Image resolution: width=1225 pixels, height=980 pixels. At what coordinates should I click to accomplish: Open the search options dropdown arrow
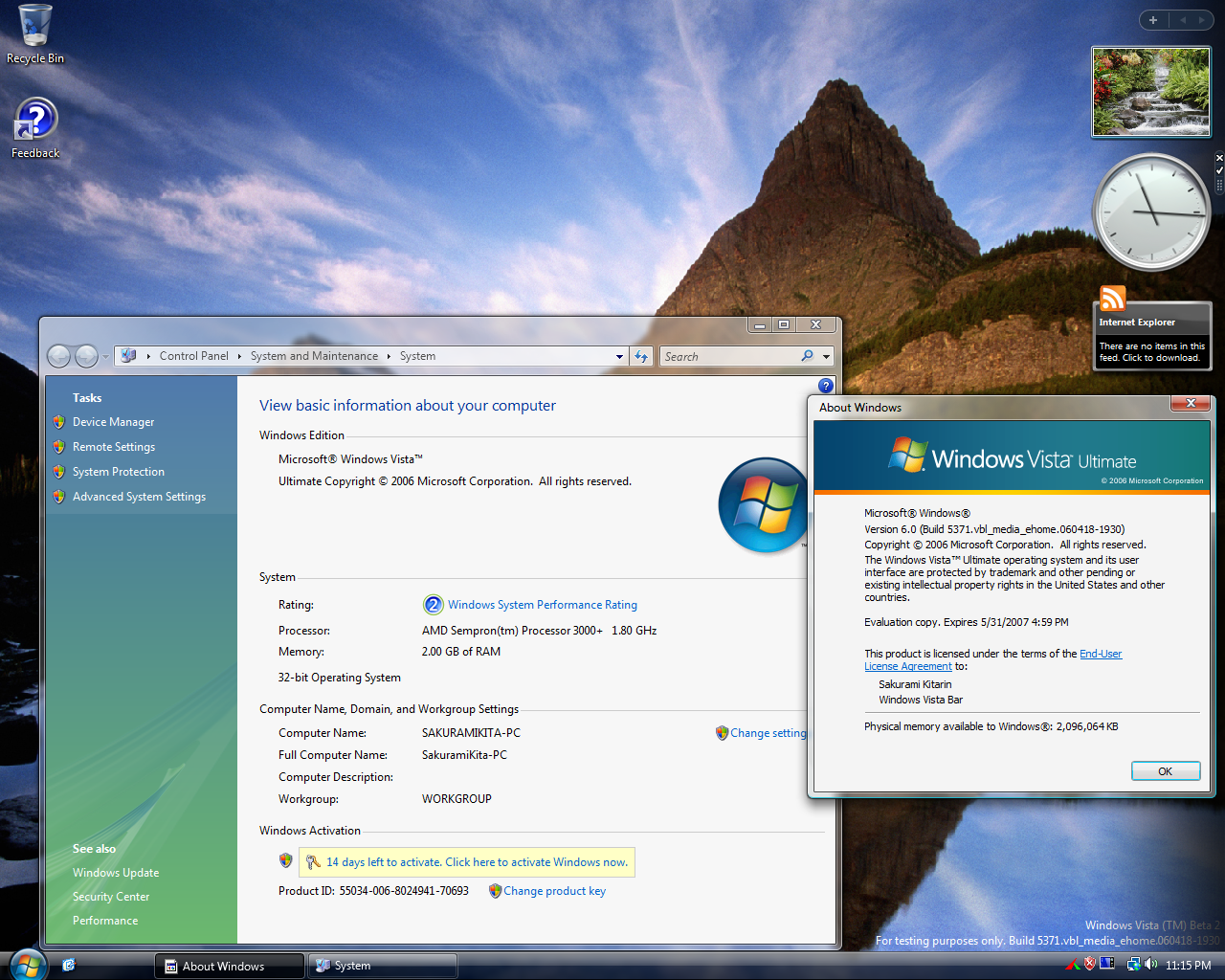pos(826,356)
